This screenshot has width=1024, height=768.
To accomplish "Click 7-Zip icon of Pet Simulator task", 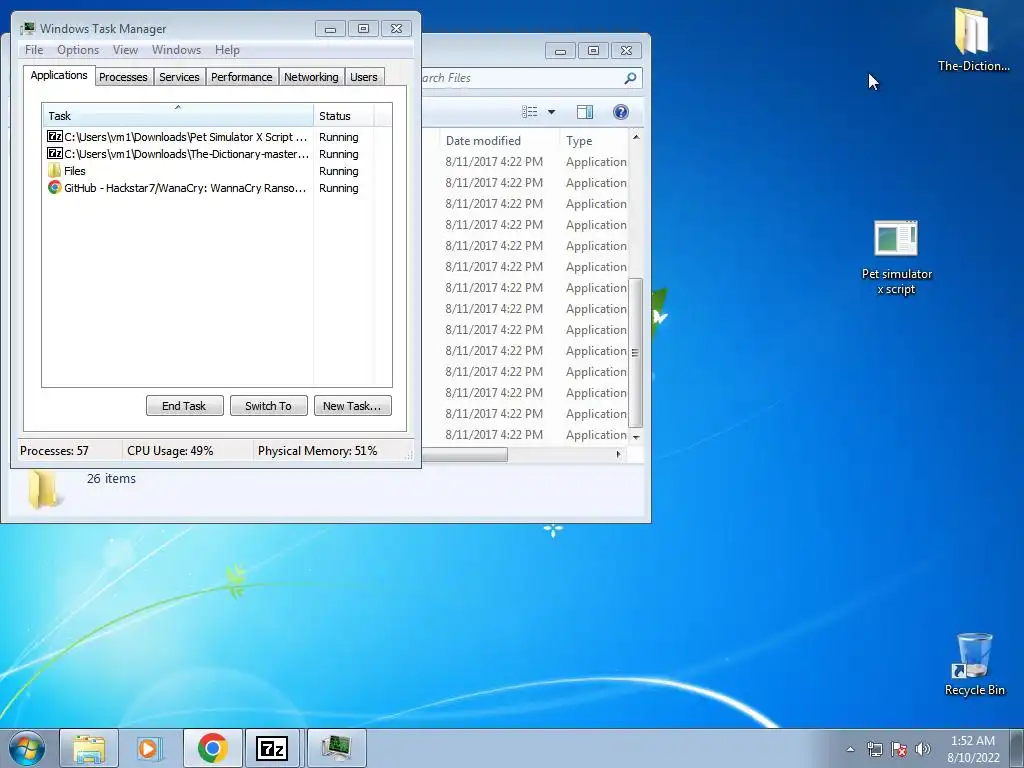I will coord(55,136).
